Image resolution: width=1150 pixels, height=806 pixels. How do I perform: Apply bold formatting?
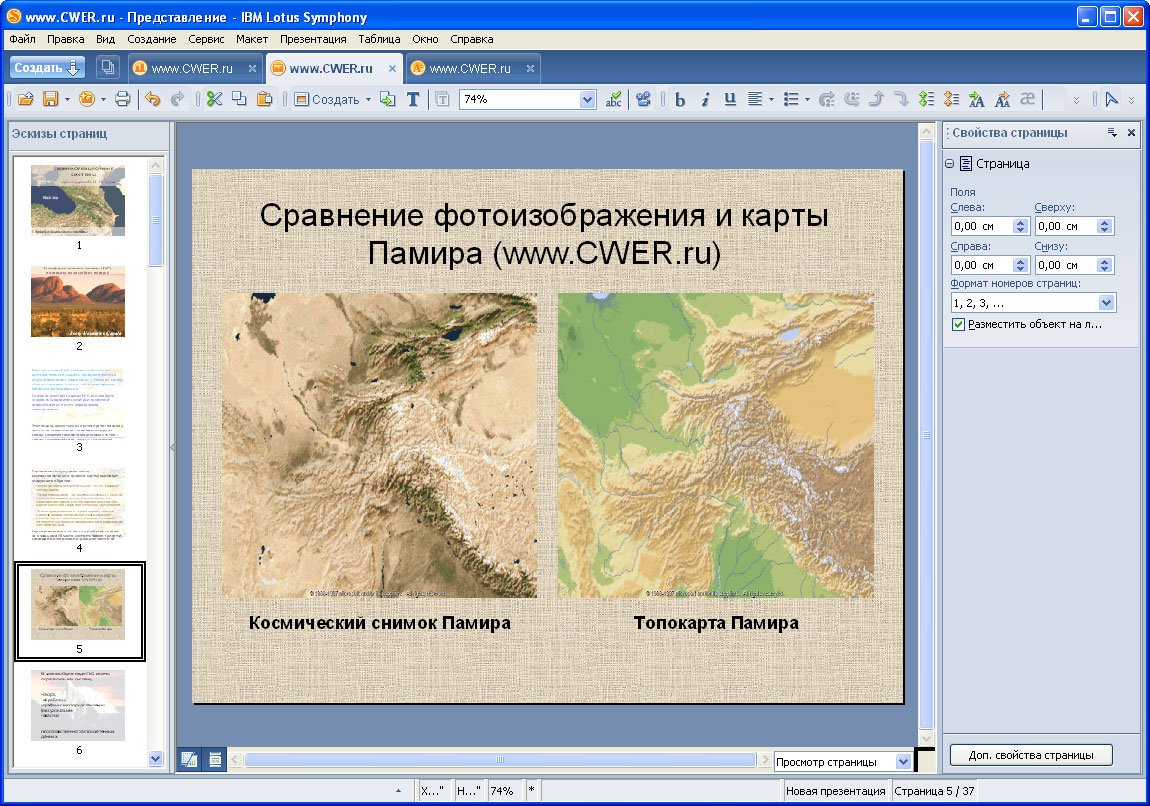pos(680,99)
